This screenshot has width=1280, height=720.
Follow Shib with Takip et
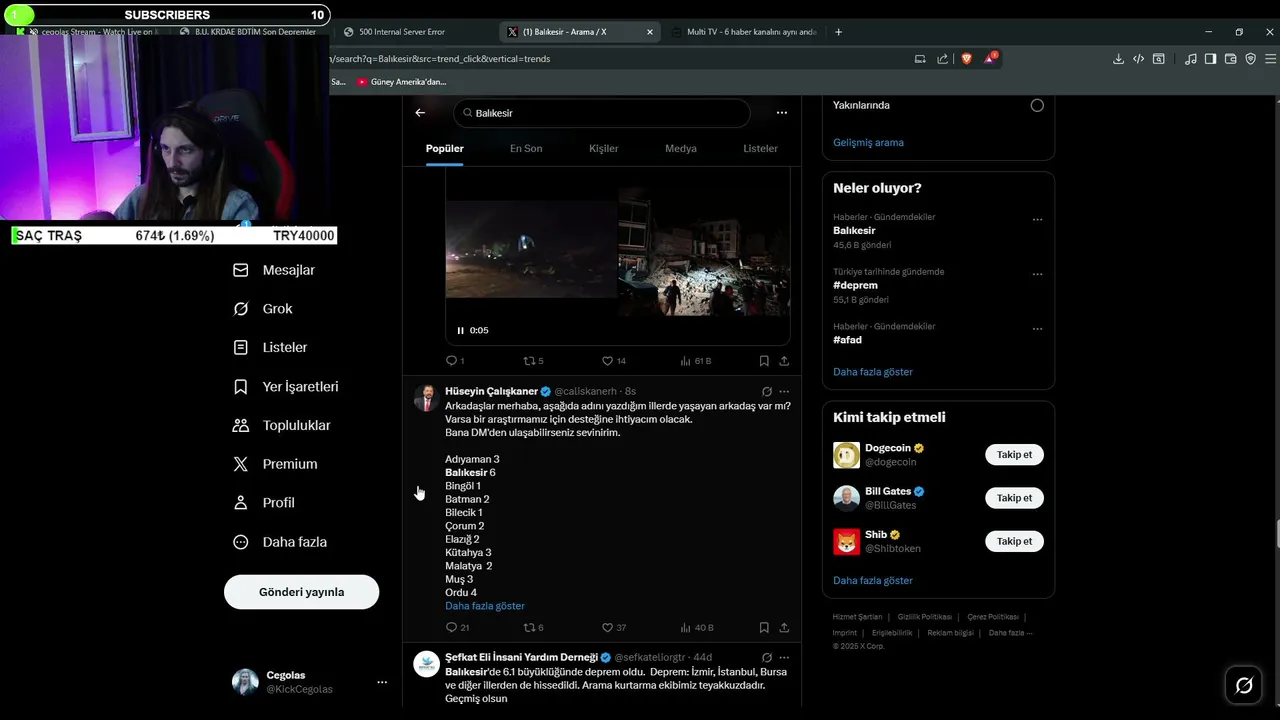pyautogui.click(x=1014, y=541)
